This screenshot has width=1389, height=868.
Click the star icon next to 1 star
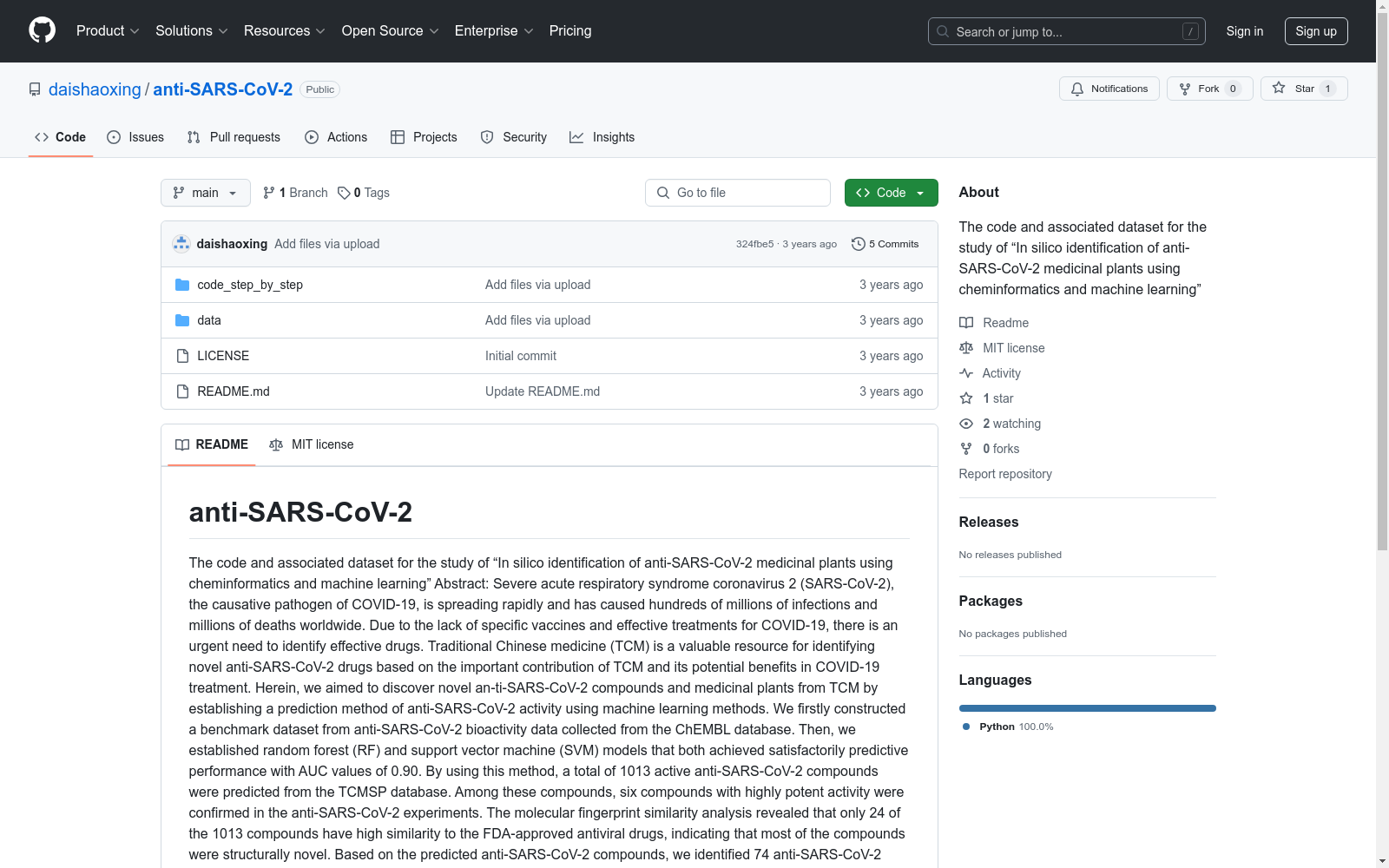click(x=966, y=398)
